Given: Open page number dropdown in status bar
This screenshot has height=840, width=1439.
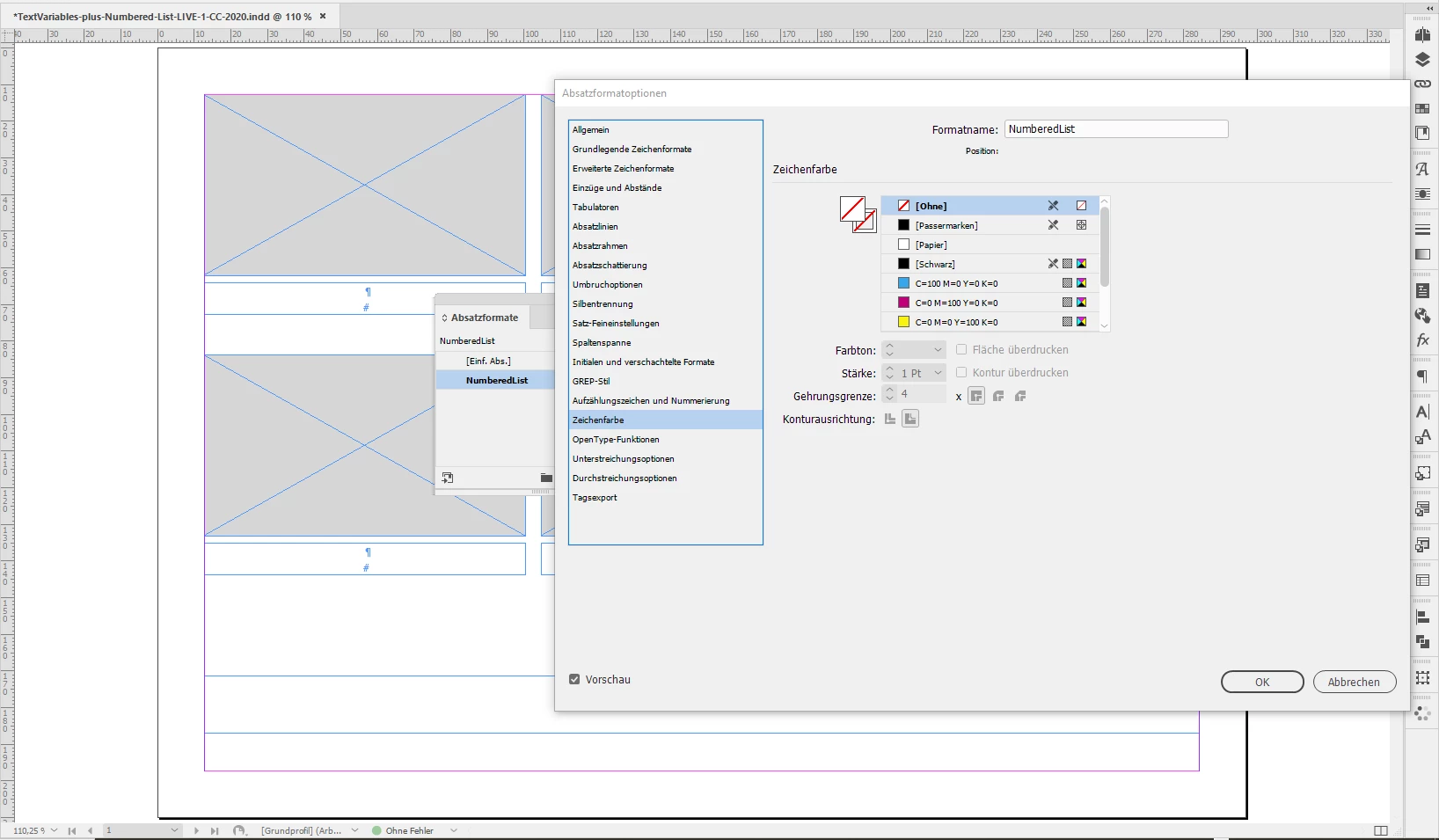Looking at the screenshot, I should pyautogui.click(x=174, y=830).
